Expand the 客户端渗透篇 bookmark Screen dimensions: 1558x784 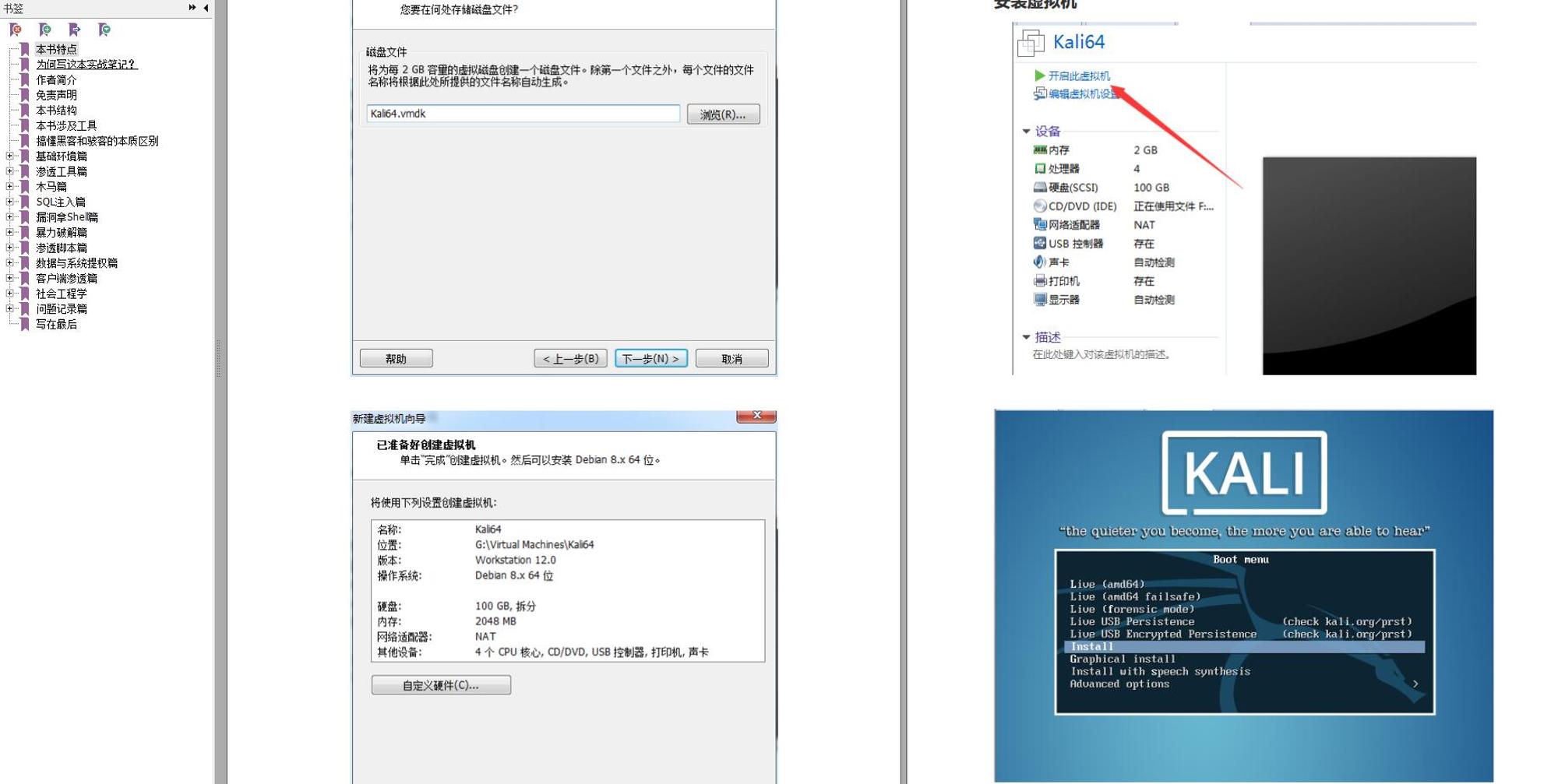pyautogui.click(x=10, y=278)
